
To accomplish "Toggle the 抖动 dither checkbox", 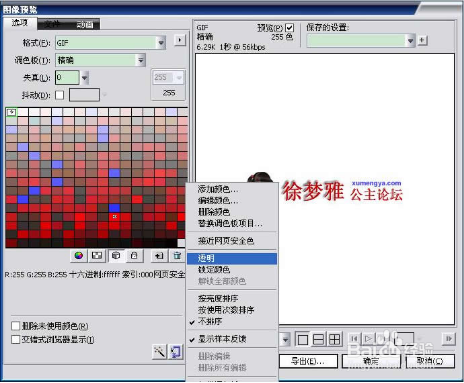I will [x=60, y=95].
